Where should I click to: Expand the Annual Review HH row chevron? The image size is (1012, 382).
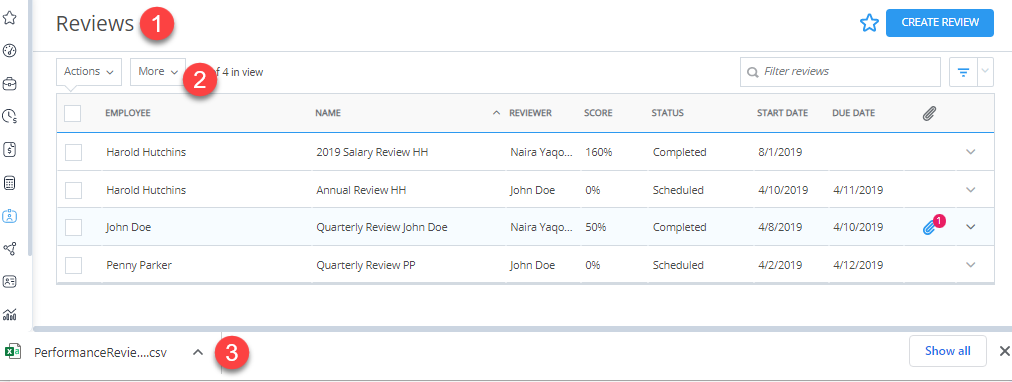(970, 190)
